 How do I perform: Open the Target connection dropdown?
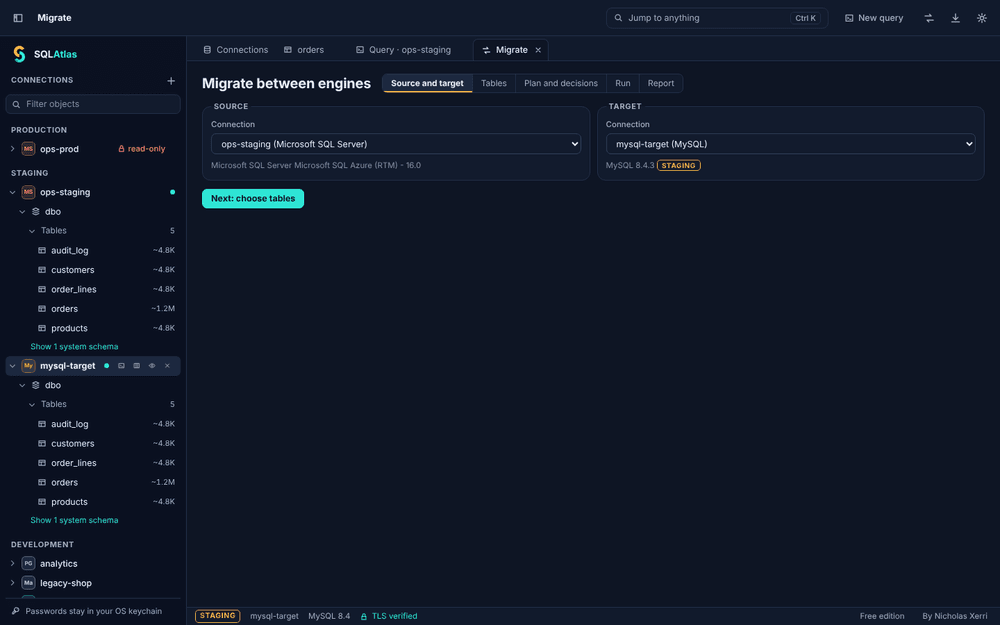pyautogui.click(x=790, y=144)
